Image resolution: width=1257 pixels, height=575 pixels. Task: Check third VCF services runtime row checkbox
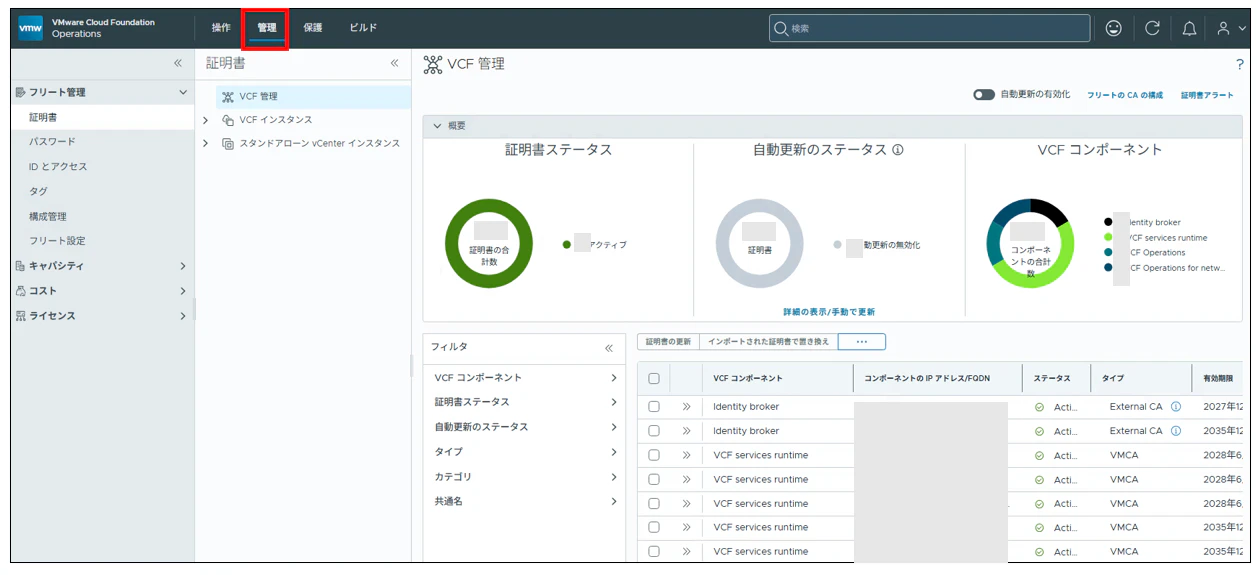pyautogui.click(x=654, y=503)
